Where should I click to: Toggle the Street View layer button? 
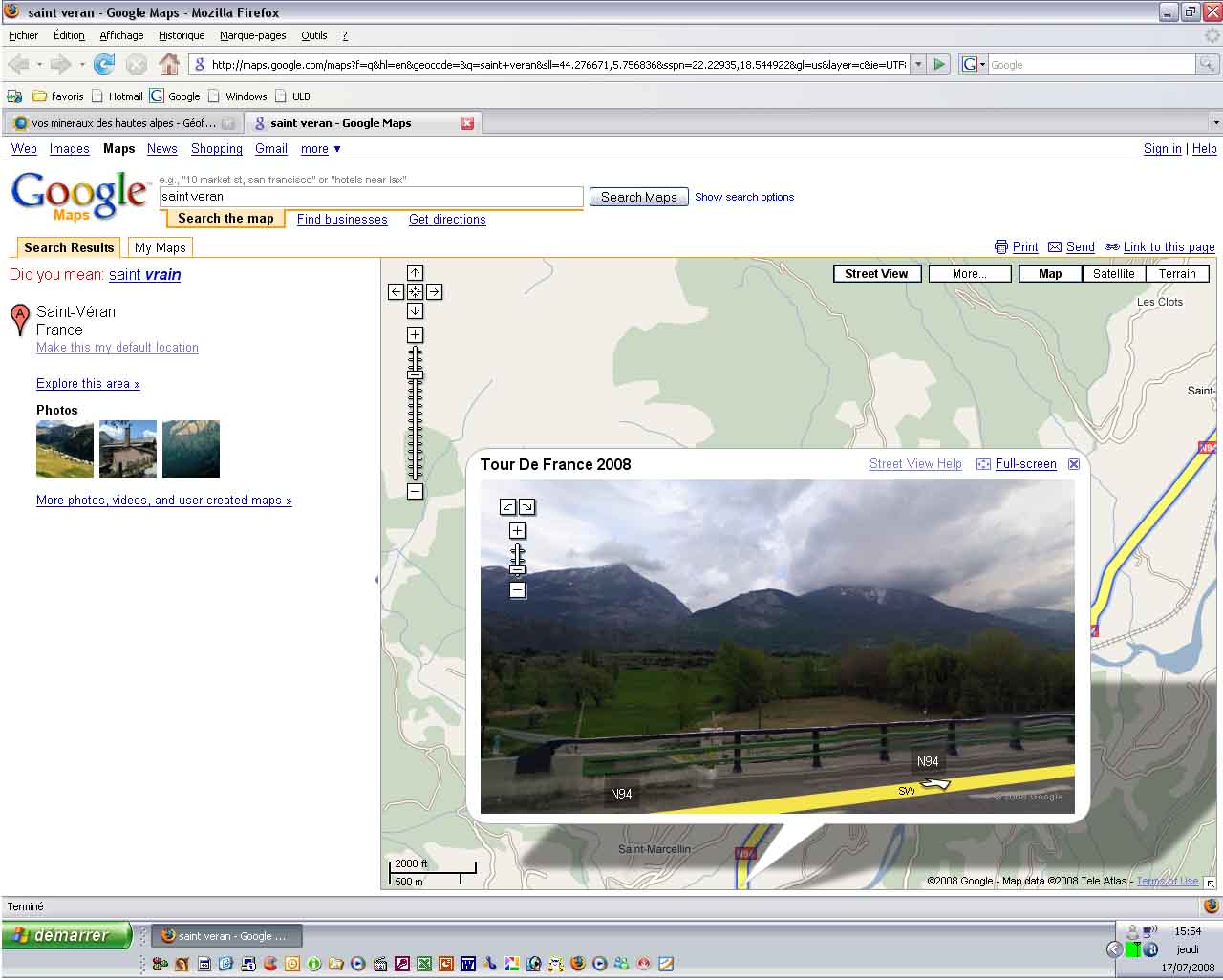tap(876, 274)
